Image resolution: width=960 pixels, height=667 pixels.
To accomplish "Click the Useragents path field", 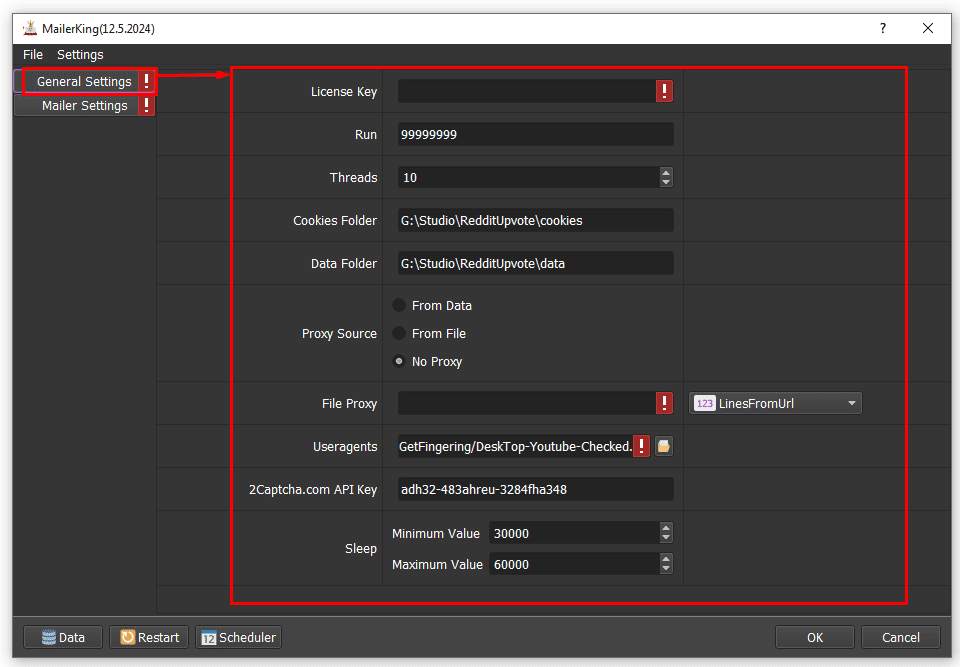I will [x=516, y=446].
